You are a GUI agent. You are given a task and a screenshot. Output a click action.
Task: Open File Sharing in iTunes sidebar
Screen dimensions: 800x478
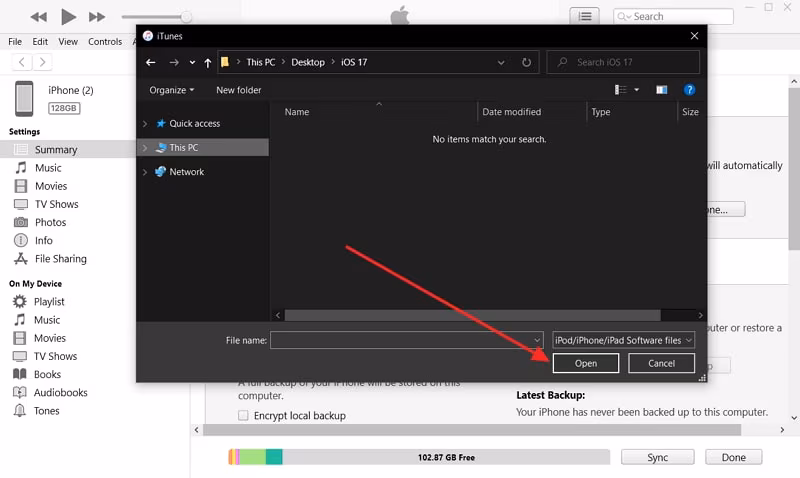coord(61,259)
